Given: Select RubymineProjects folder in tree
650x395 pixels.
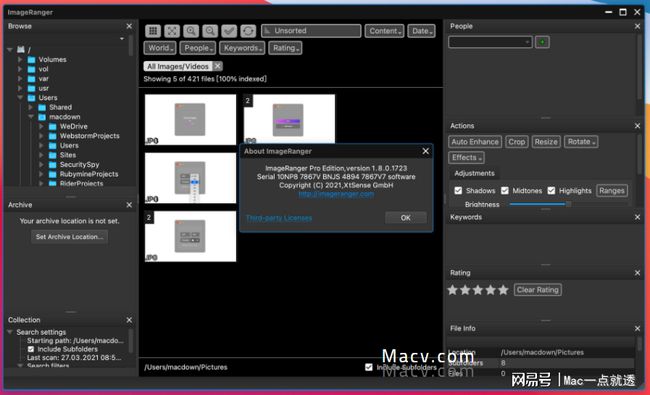Looking at the screenshot, I should click(89, 174).
